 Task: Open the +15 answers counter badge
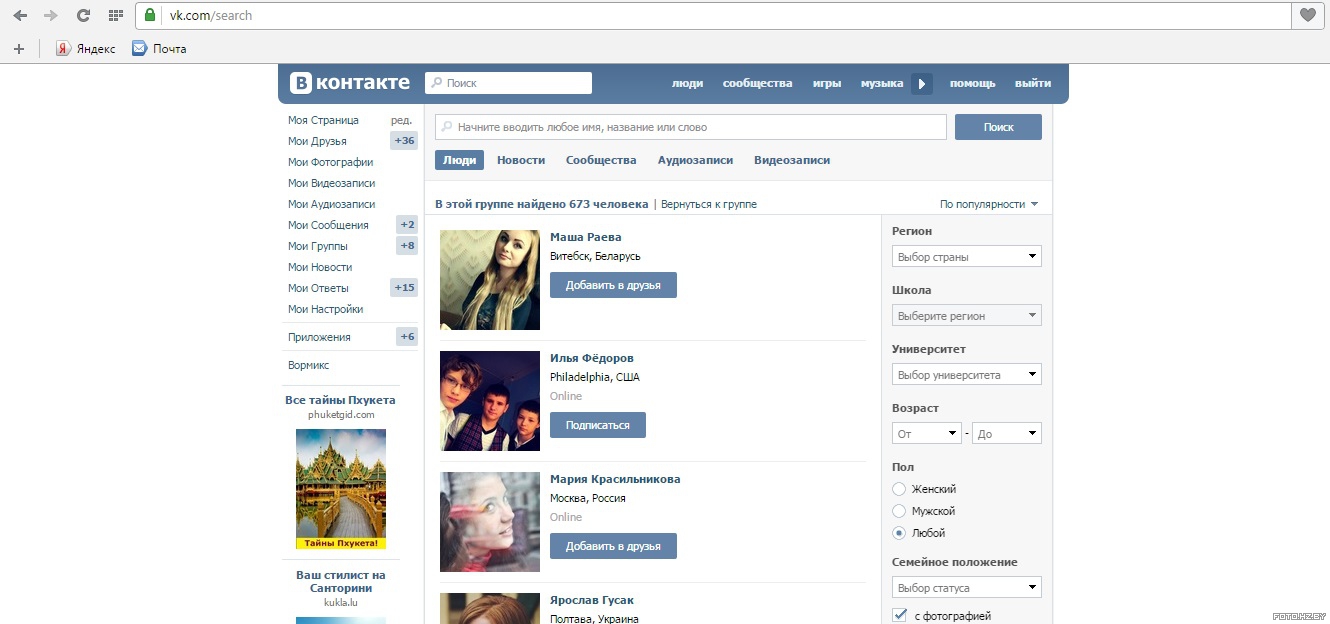click(x=404, y=288)
